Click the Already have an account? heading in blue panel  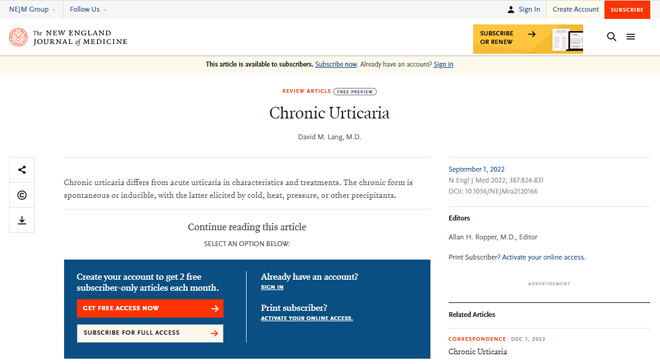click(309, 276)
